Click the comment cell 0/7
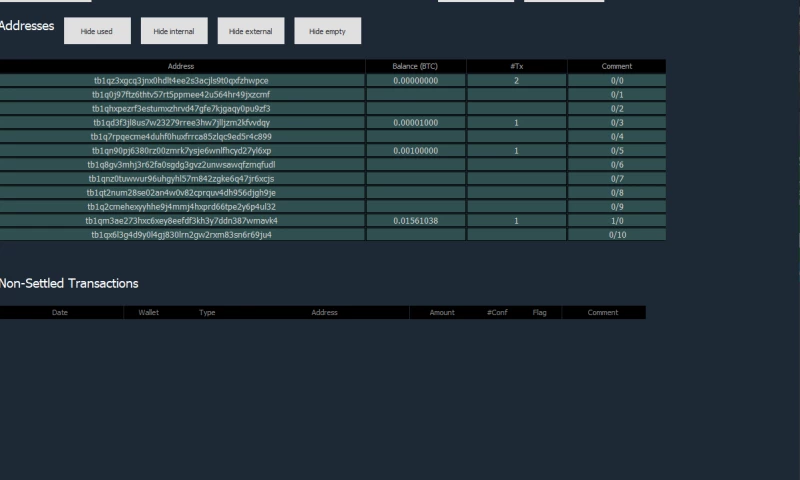This screenshot has width=800, height=480. pyautogui.click(x=617, y=179)
